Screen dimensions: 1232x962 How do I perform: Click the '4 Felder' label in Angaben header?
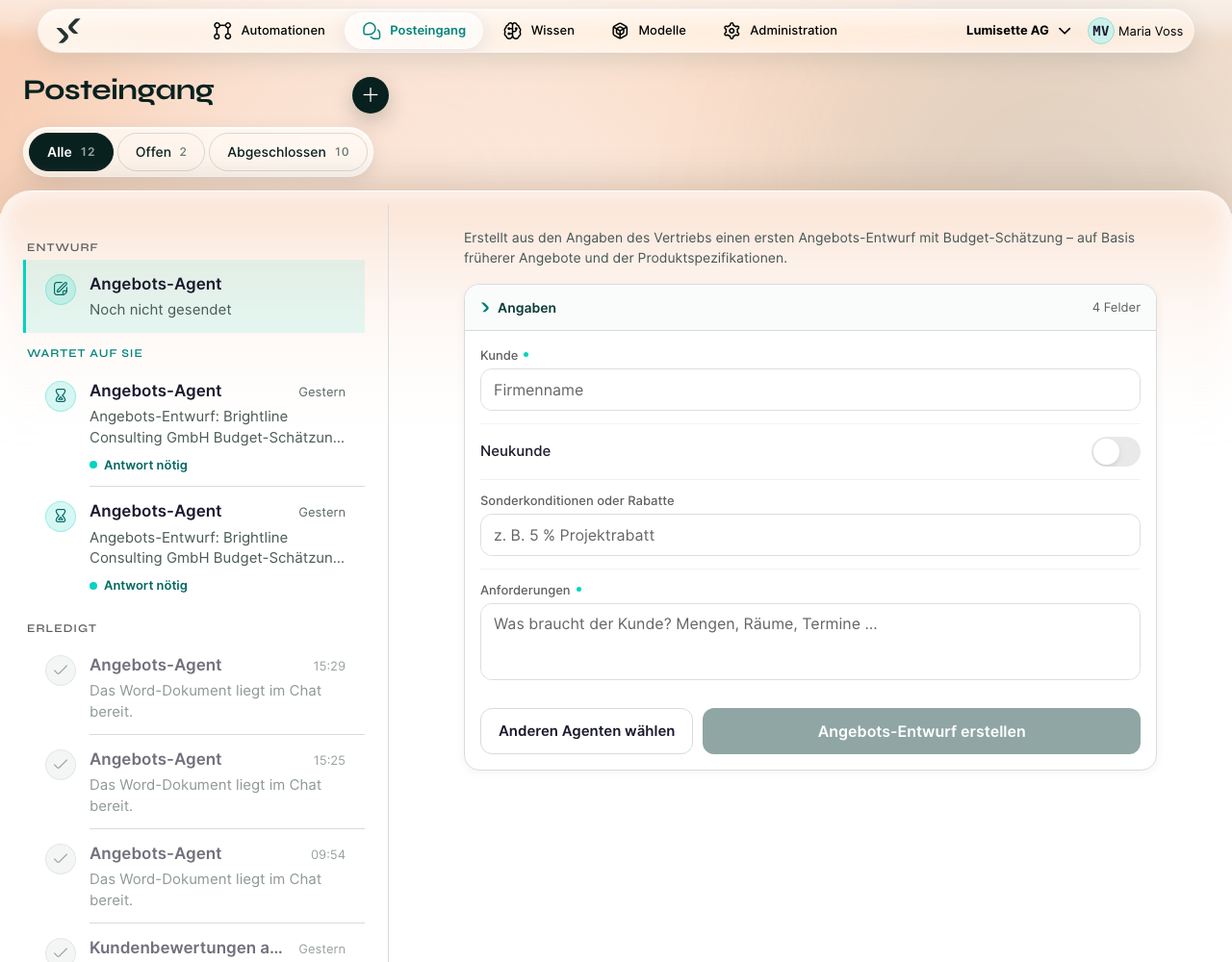click(x=1116, y=308)
